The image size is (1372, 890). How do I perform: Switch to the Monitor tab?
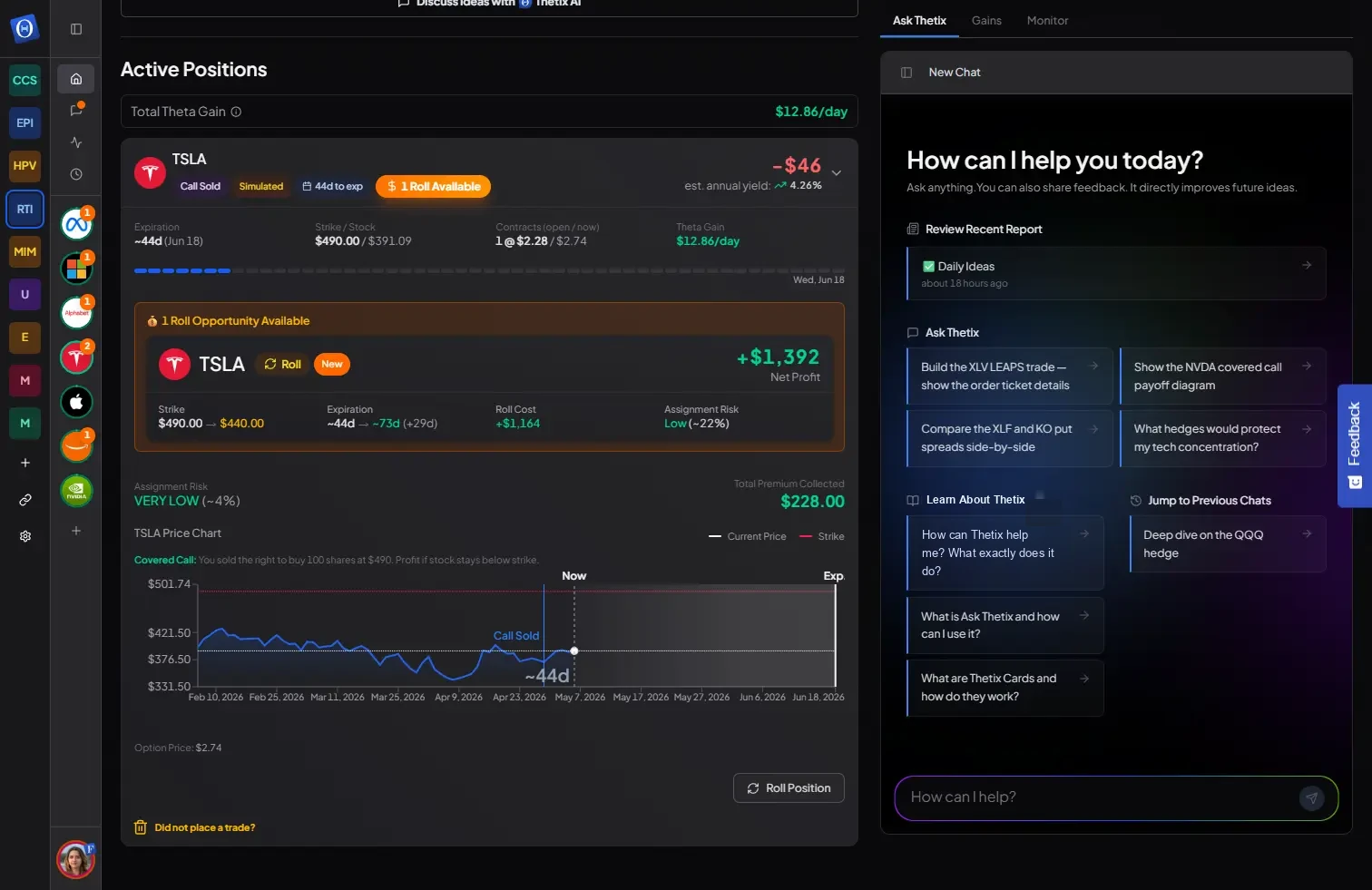pos(1047,20)
